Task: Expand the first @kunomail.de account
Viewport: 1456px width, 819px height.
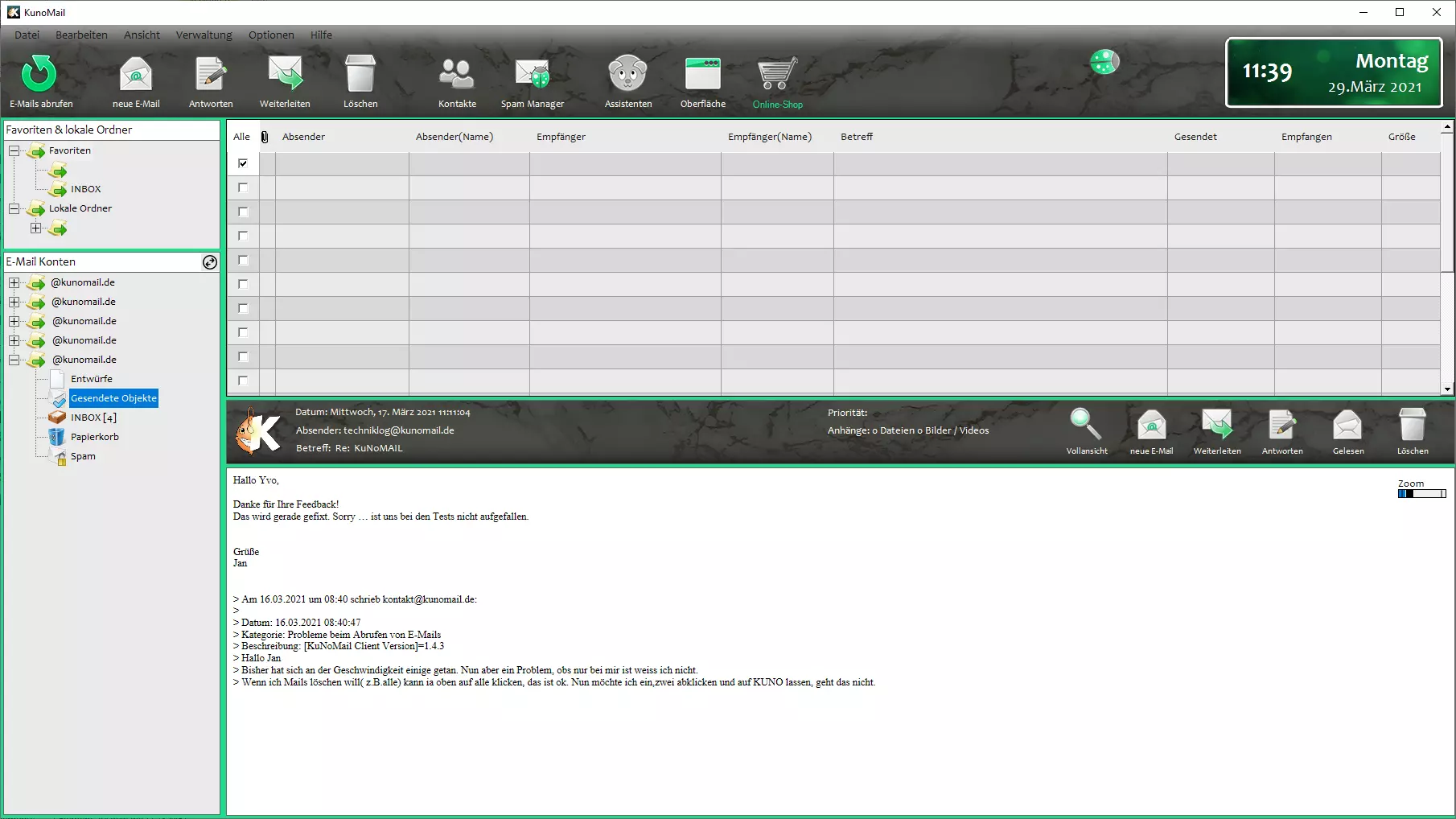Action: 14,282
